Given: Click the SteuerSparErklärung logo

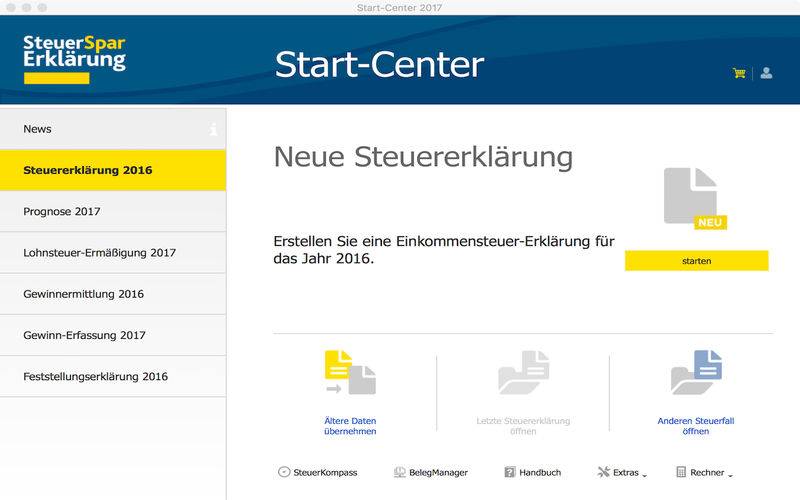Looking at the screenshot, I should click(74, 59).
